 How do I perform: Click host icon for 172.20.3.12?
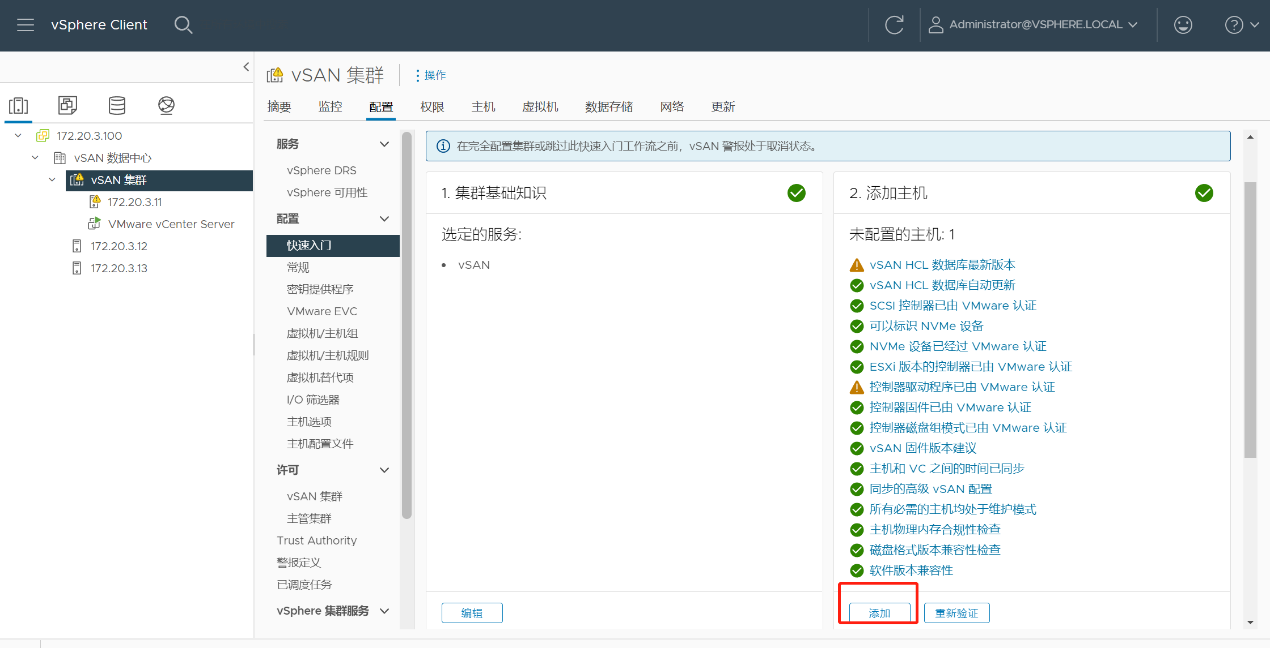(76, 246)
